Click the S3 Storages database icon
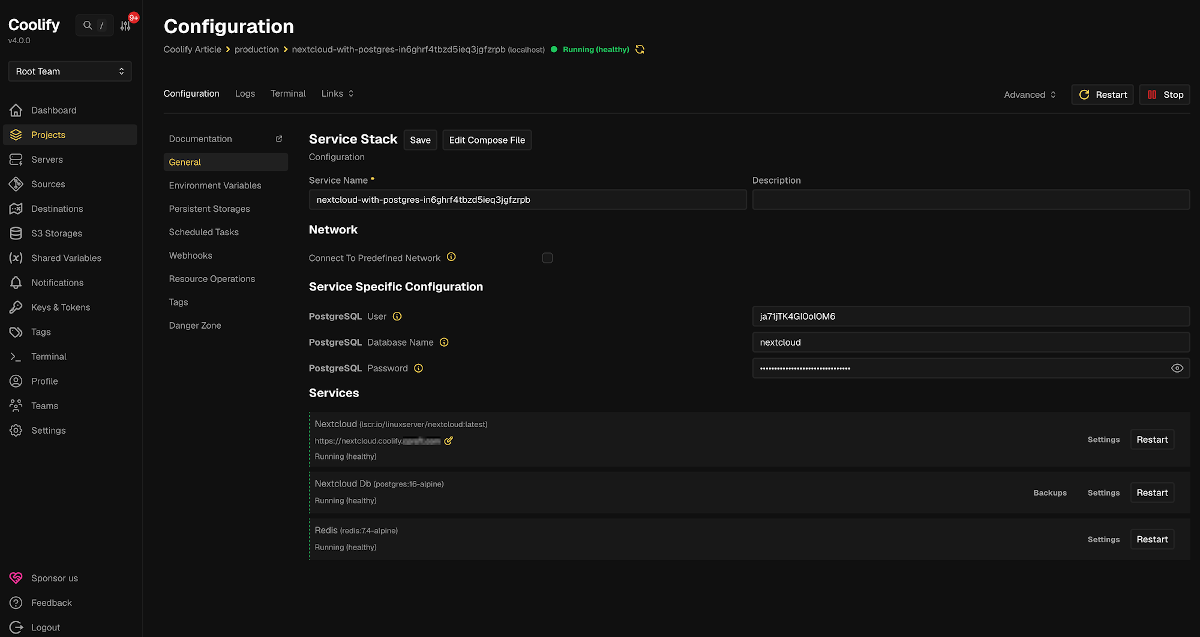This screenshot has width=1200, height=637. [x=15, y=233]
